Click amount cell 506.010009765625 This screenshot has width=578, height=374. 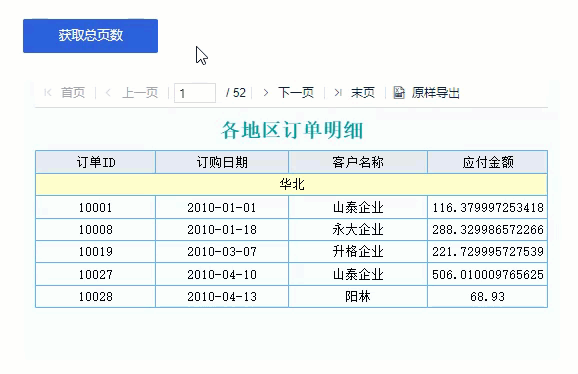488,275
